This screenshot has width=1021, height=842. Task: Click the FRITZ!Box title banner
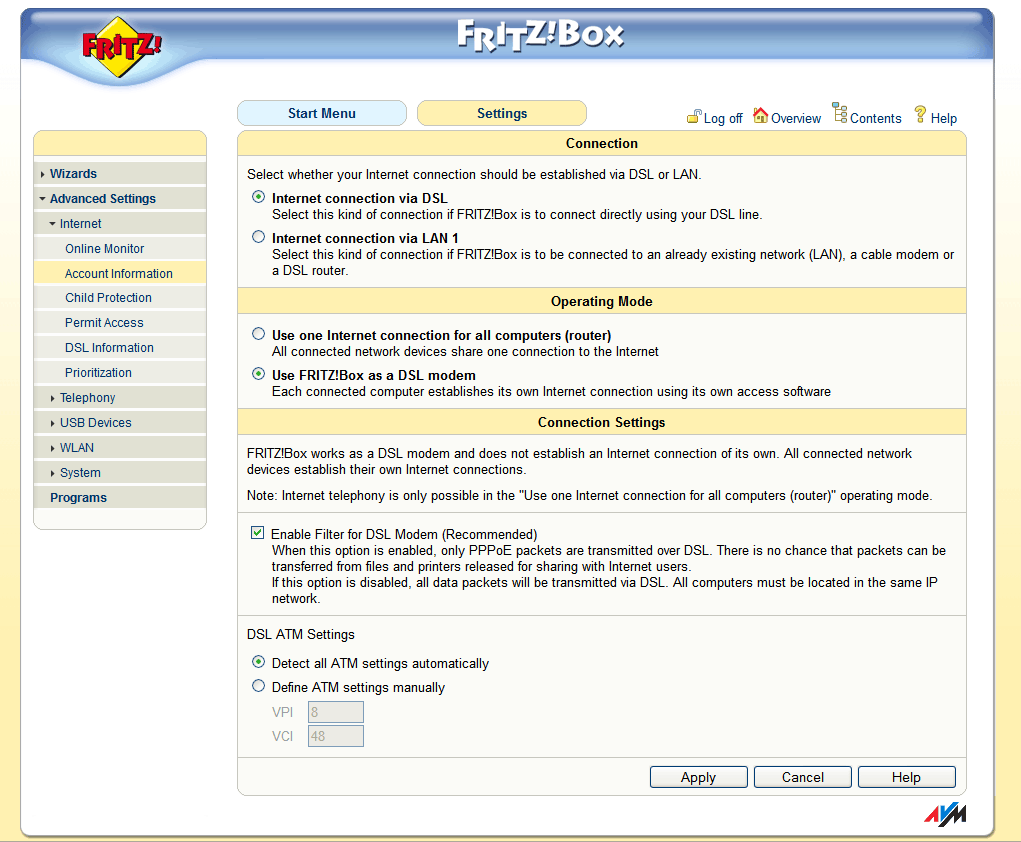(x=540, y=35)
